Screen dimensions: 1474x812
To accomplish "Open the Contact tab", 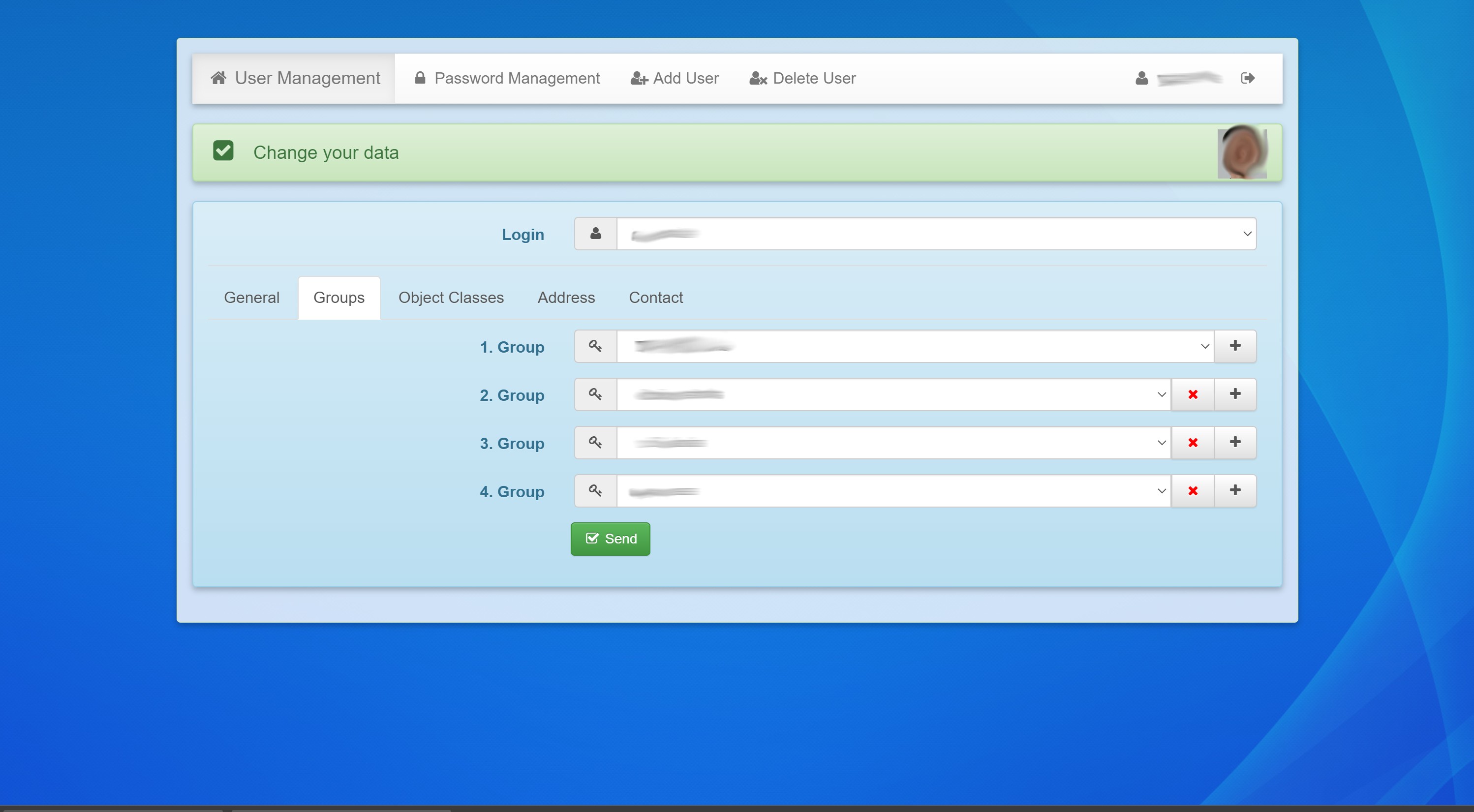I will 656,298.
